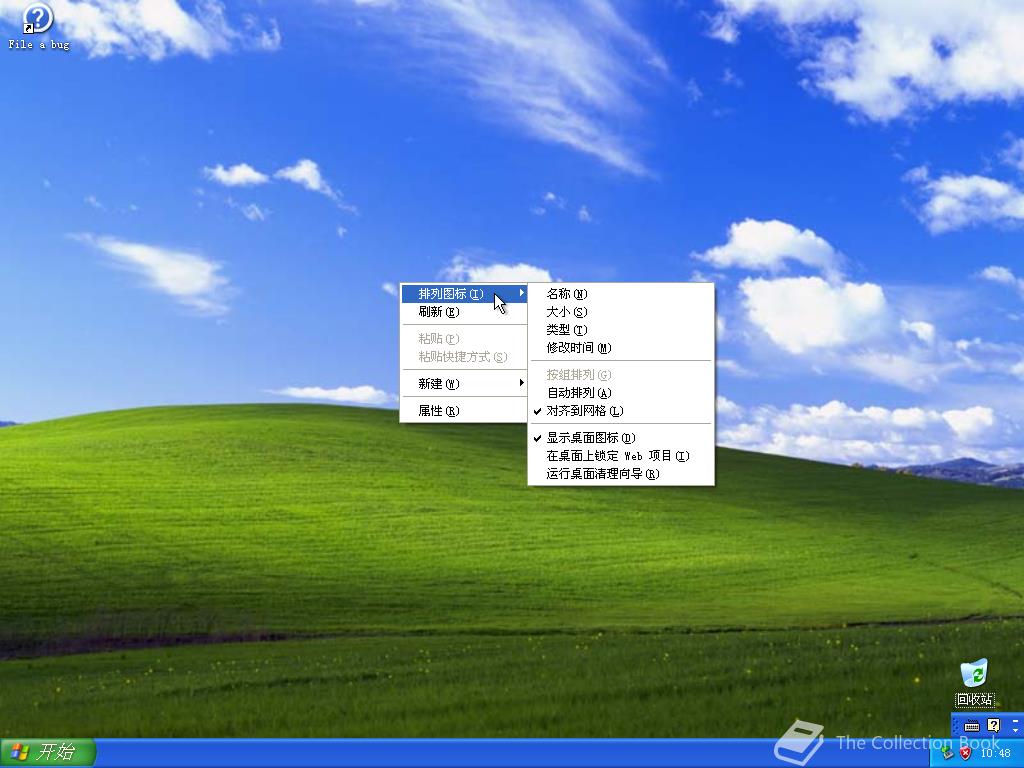The image size is (1024, 768).
Task: Click the Safely Remove Hardware tray icon
Action: click(x=947, y=753)
